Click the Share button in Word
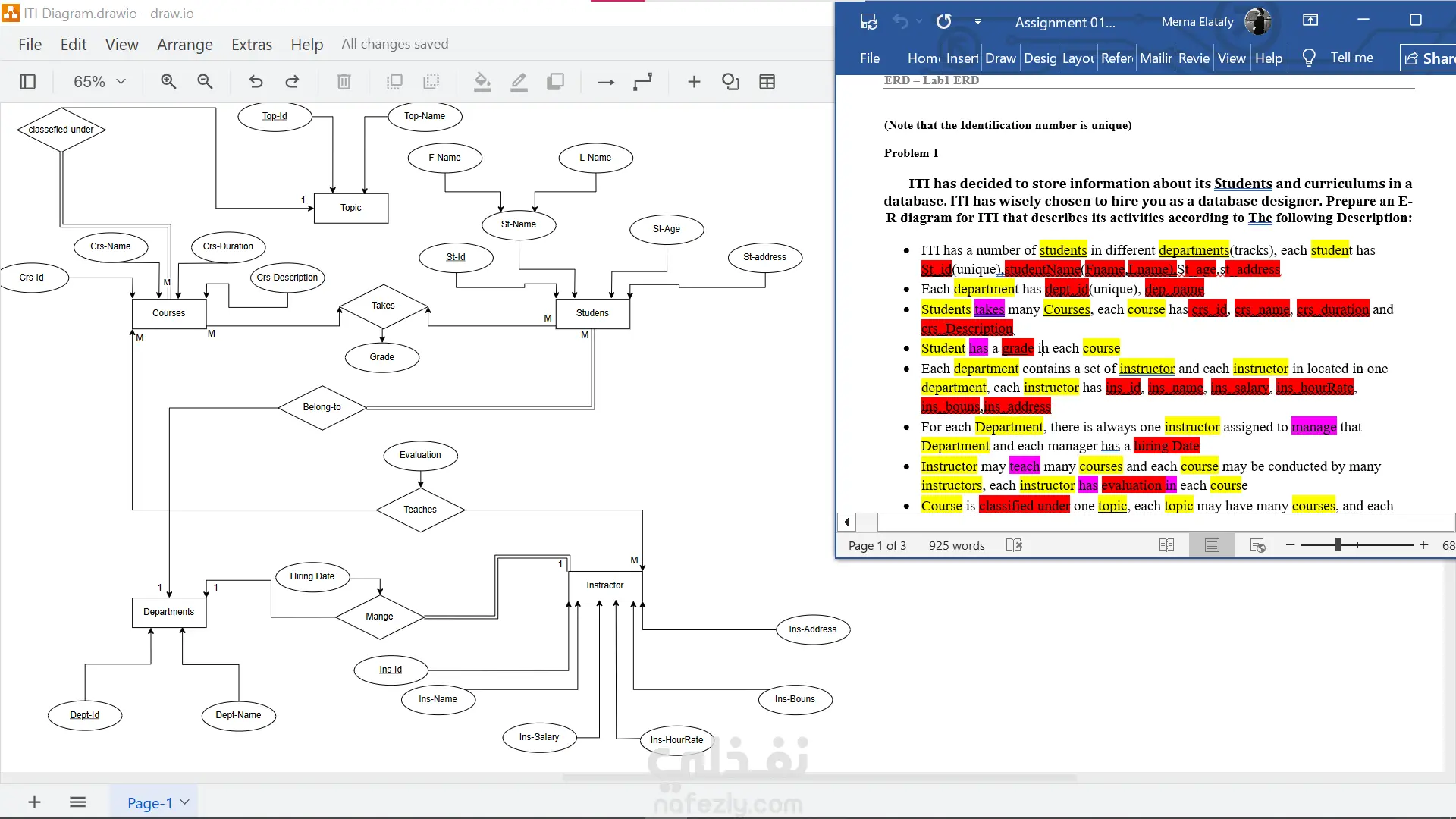The height and width of the screenshot is (819, 1456). point(1429,58)
